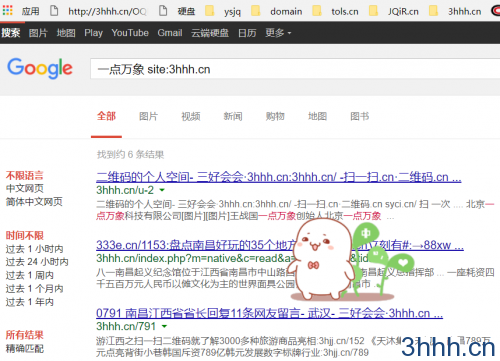Open Play in the black Google bar
This screenshot has height=361, width=500.
(x=93, y=33)
